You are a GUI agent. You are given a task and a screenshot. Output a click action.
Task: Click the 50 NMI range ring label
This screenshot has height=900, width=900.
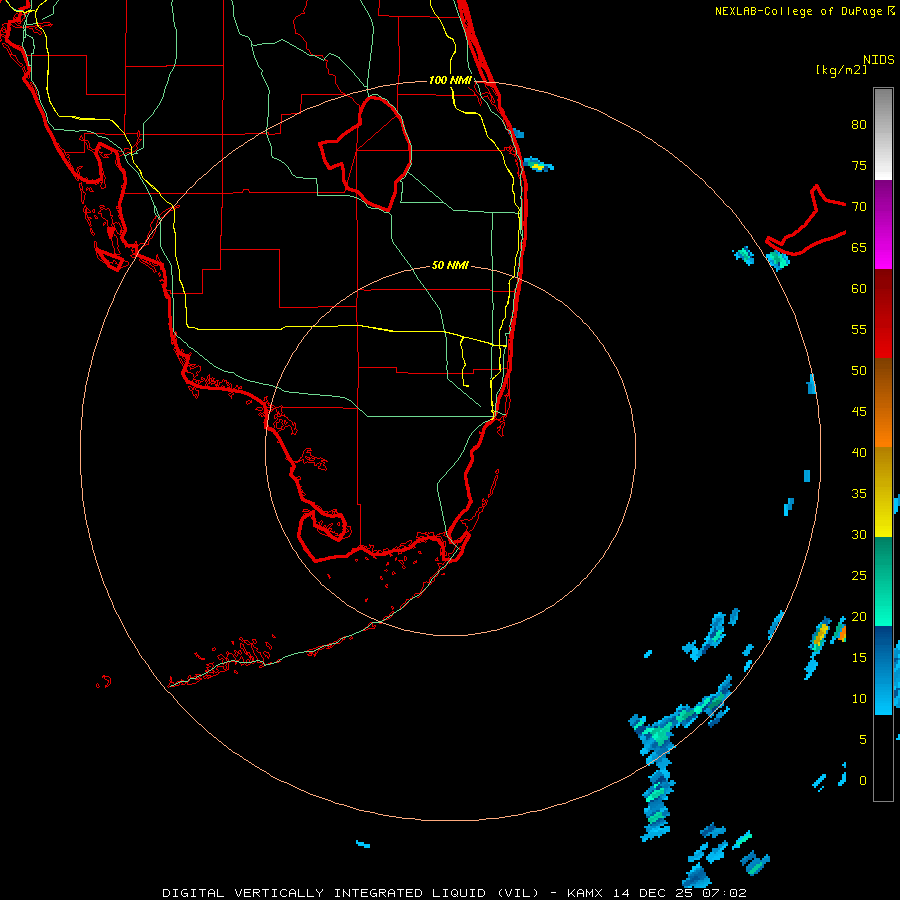[x=450, y=265]
